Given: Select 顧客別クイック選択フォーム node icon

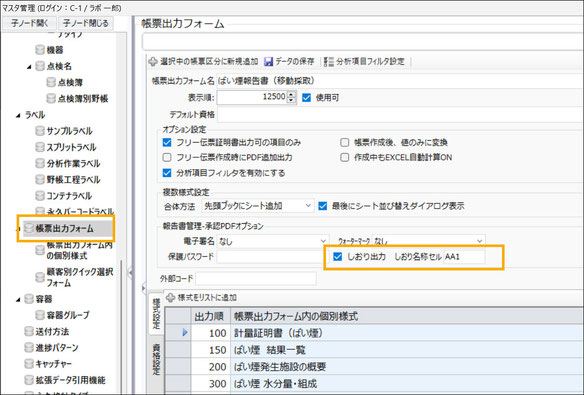Looking at the screenshot, I should 40,277.
